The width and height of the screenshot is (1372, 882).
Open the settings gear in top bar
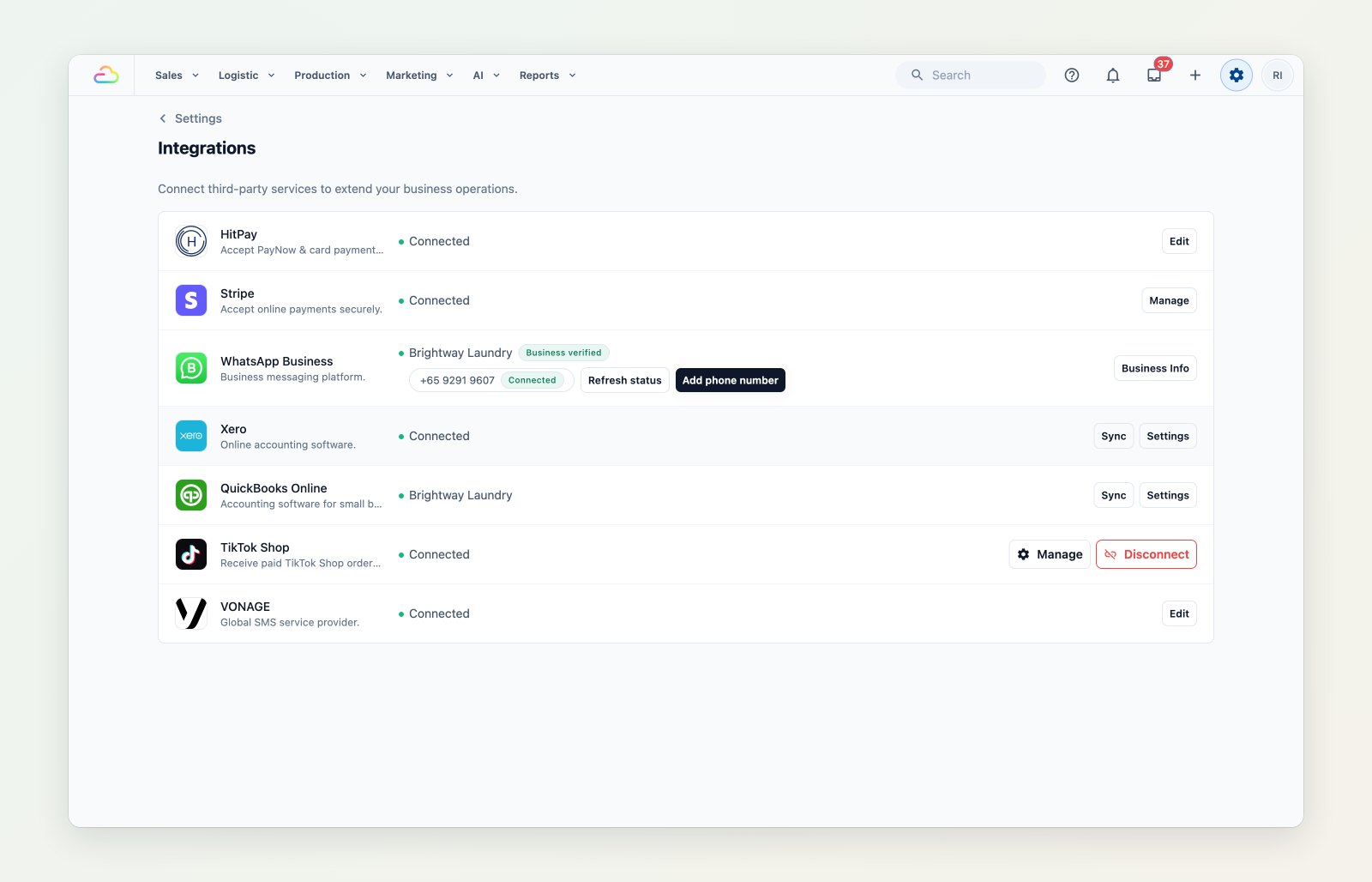click(x=1237, y=76)
